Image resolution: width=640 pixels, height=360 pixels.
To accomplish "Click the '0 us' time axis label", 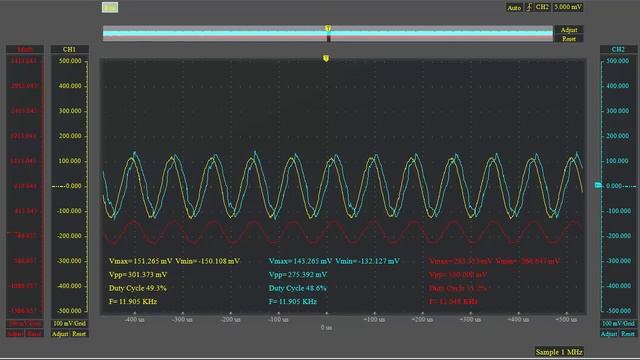I will click(x=326, y=327).
